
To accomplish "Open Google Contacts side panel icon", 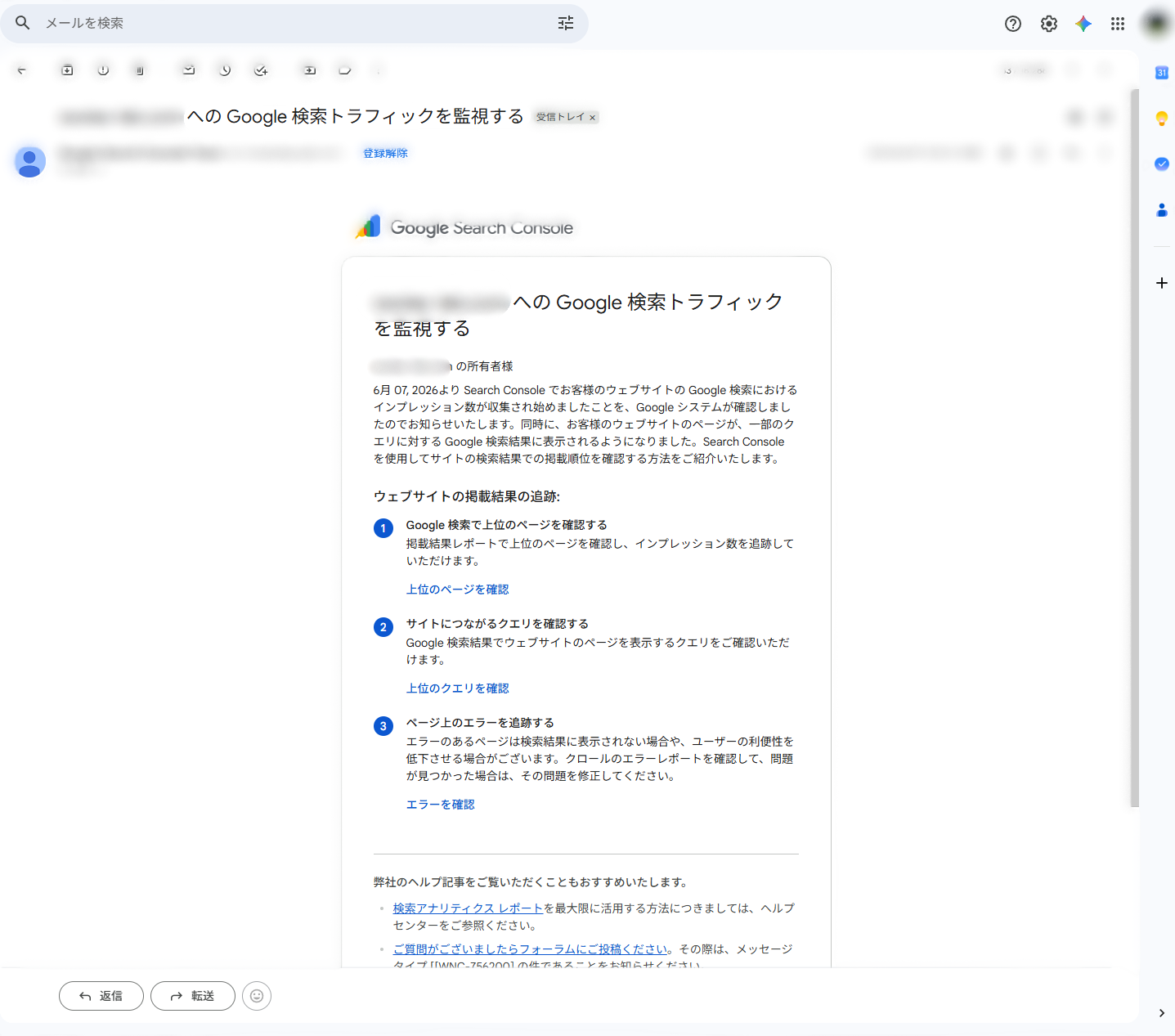I will pyautogui.click(x=1162, y=210).
